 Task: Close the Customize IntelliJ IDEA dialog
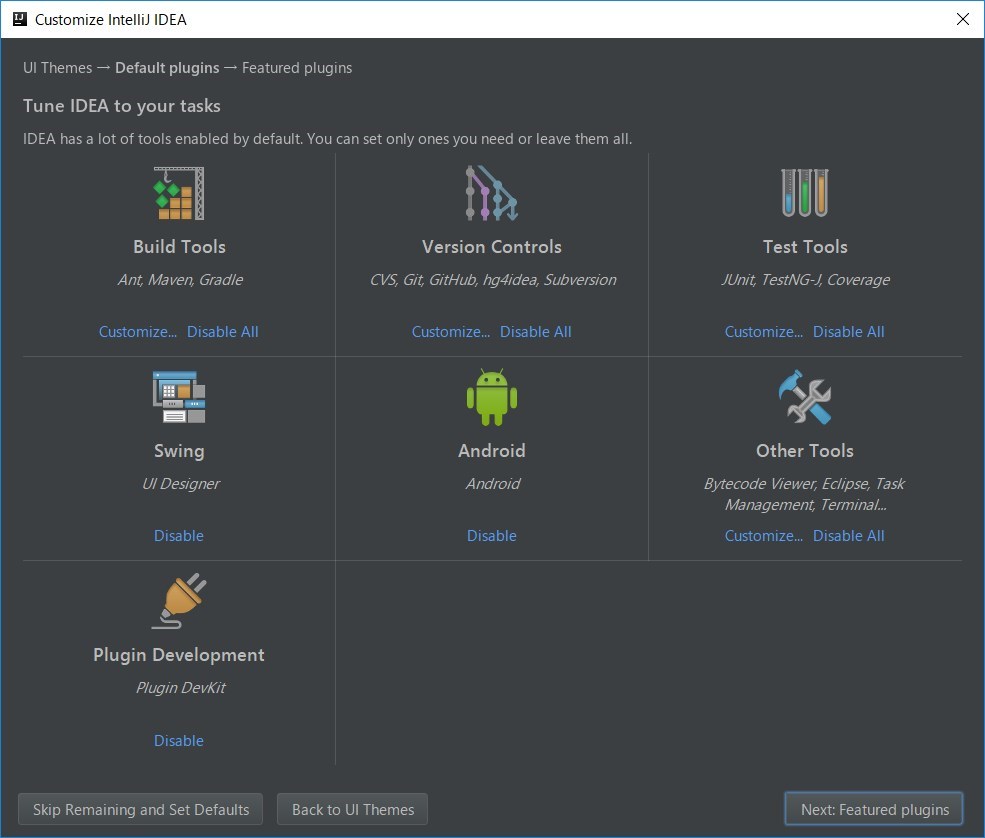962,19
